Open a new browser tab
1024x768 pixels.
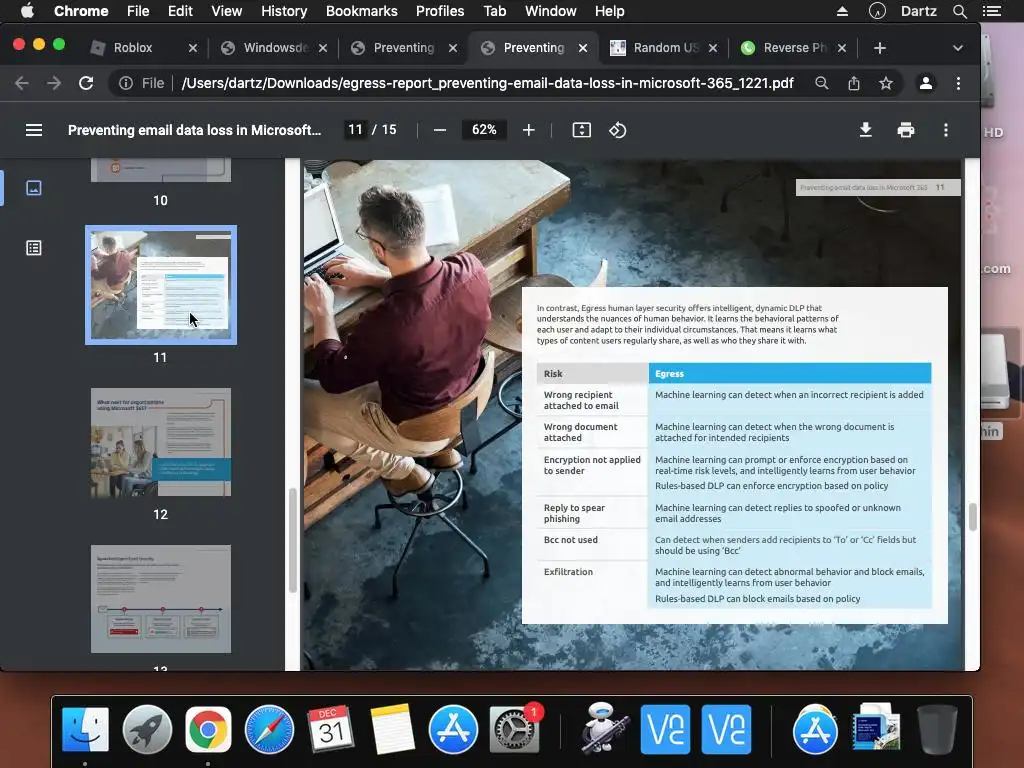click(x=880, y=48)
